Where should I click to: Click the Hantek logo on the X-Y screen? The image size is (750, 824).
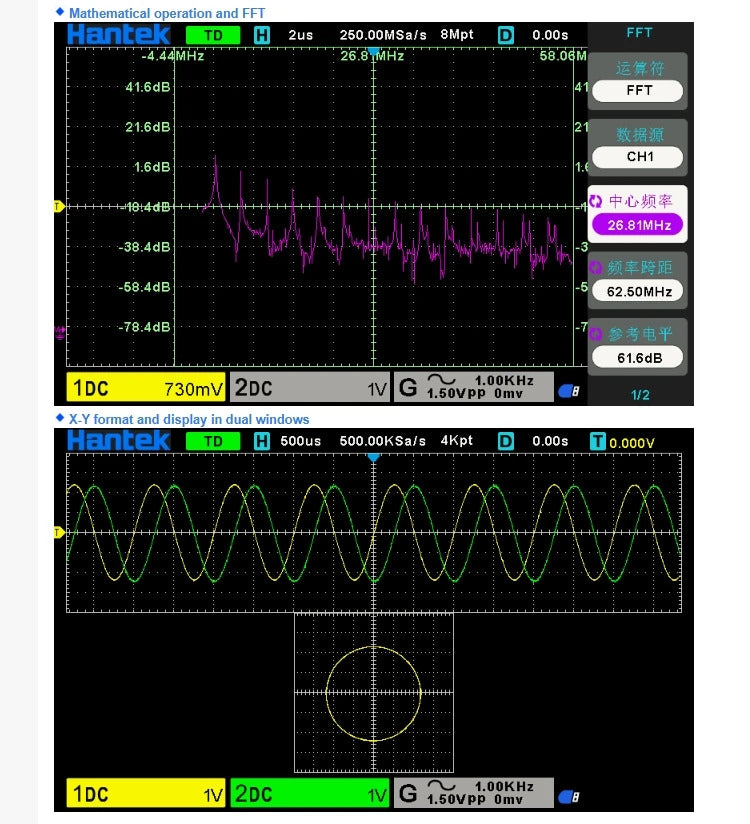[x=118, y=441]
